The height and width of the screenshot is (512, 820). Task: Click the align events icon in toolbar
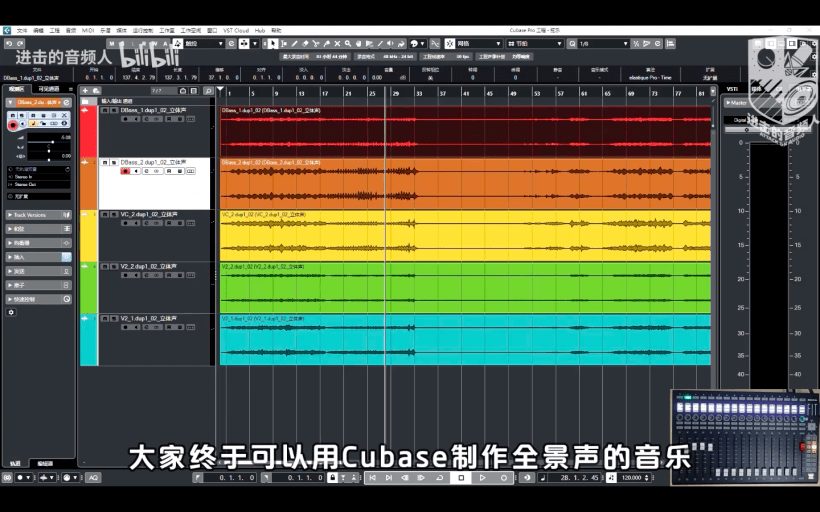coord(670,44)
